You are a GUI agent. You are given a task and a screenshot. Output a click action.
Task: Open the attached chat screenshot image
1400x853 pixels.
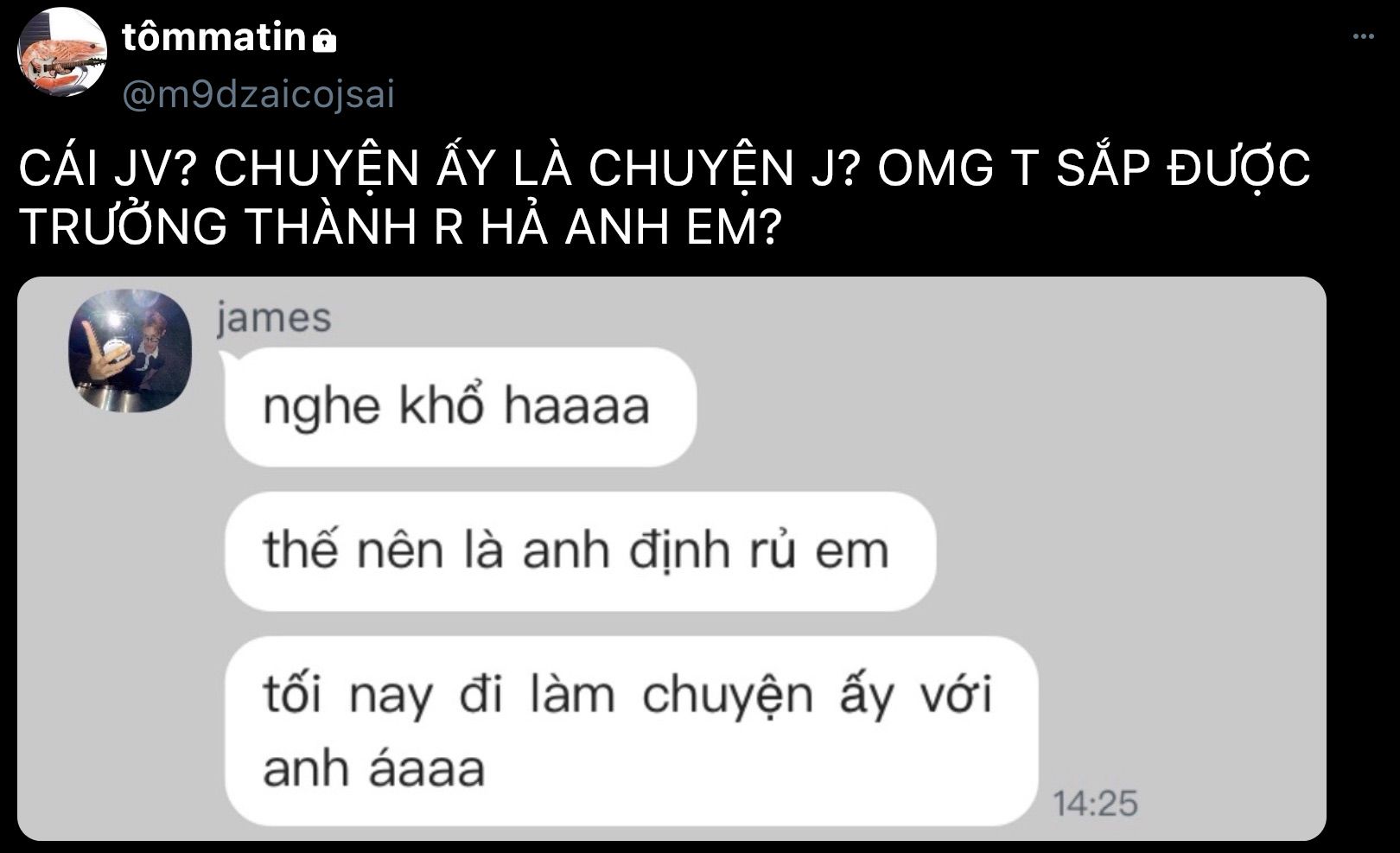tap(671, 558)
